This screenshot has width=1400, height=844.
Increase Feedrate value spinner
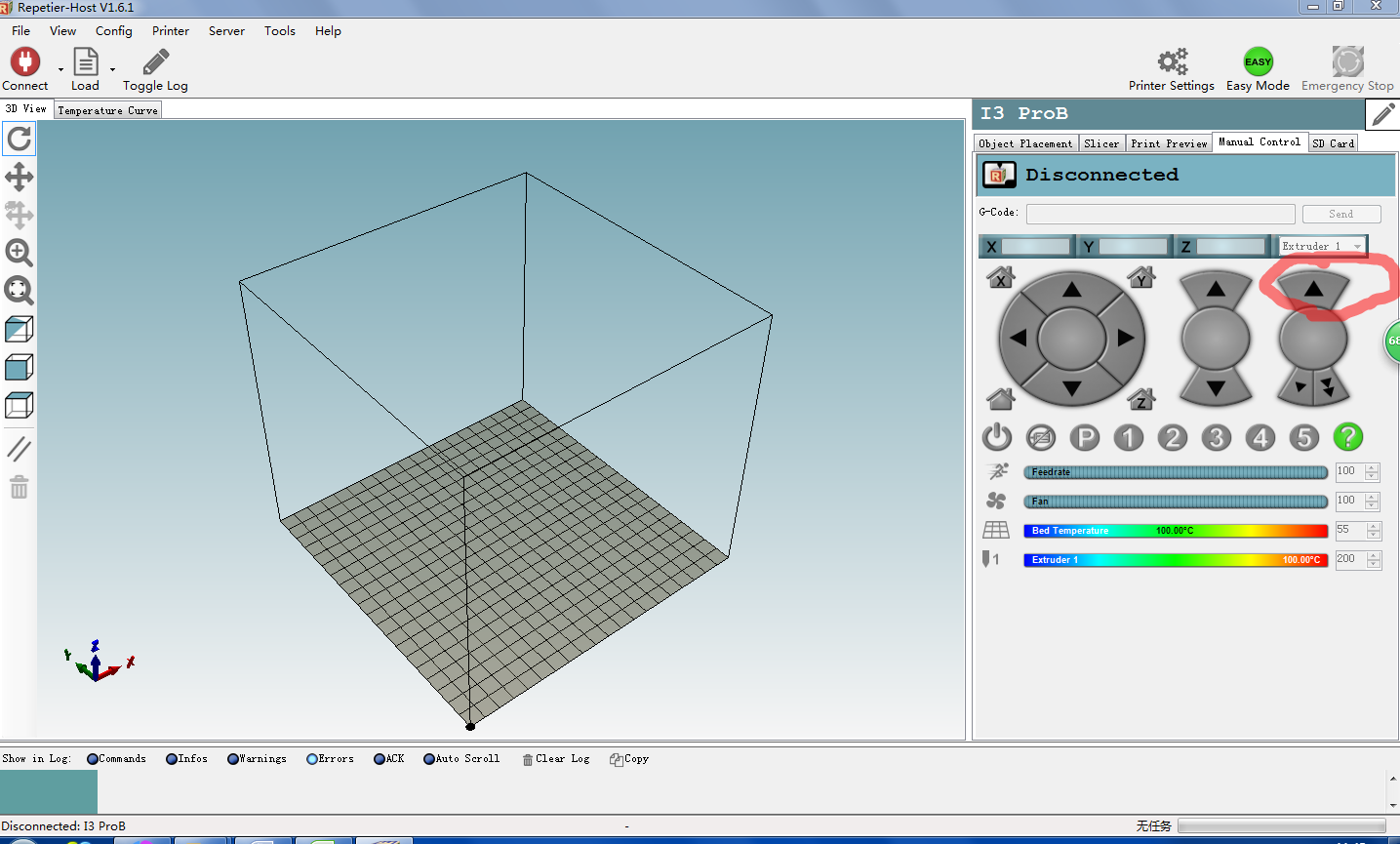pyautogui.click(x=1373, y=467)
